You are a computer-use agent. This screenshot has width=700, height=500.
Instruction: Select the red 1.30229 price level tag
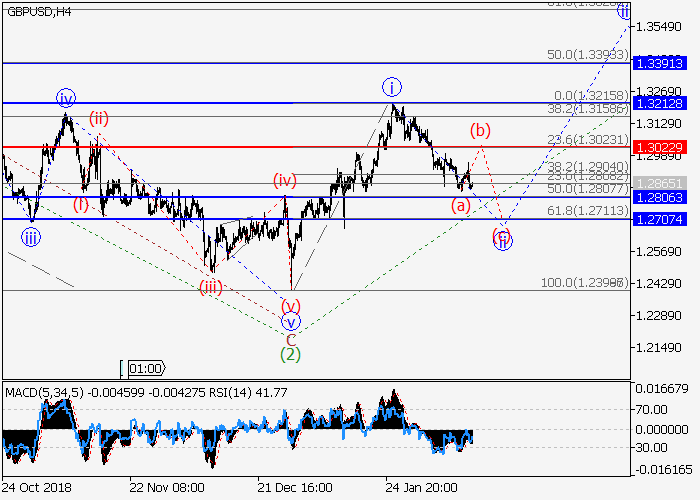[661, 147]
